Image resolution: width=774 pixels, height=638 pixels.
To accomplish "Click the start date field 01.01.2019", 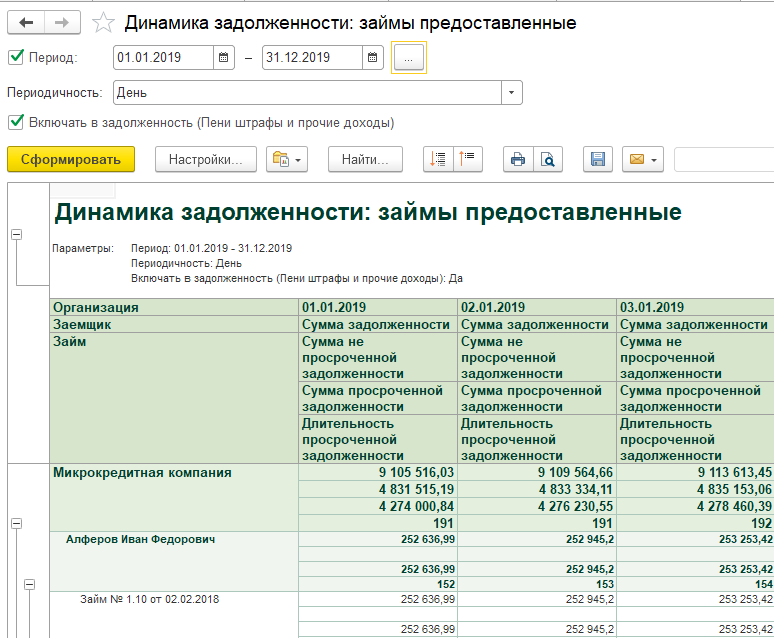I will click(163, 58).
